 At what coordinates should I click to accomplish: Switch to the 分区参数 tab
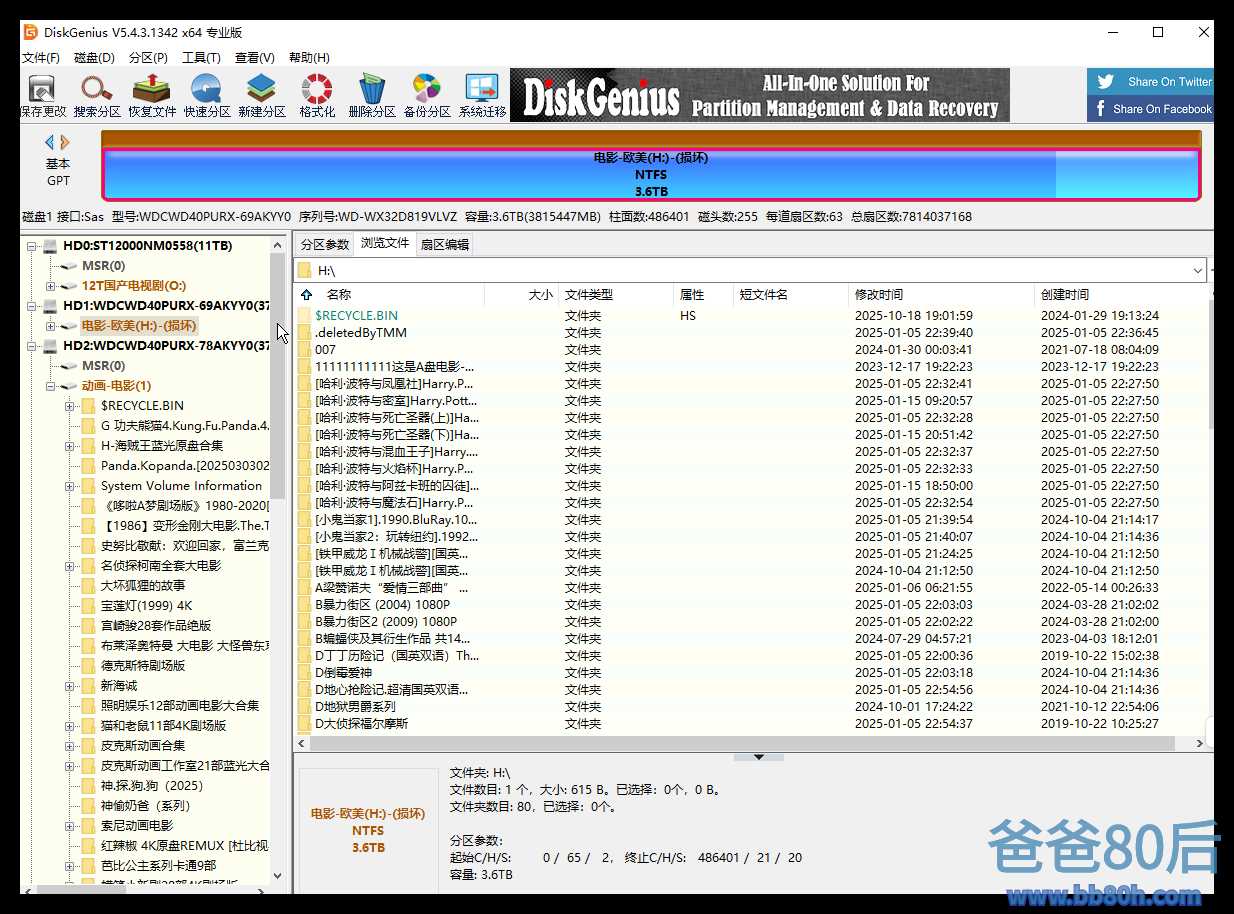pos(325,244)
